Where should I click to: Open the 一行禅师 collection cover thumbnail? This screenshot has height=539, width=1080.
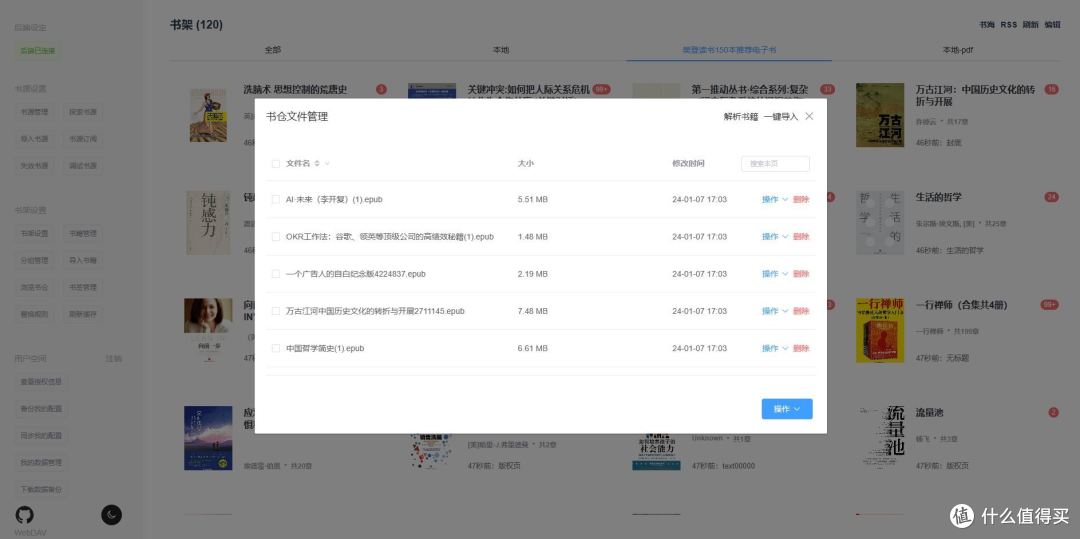880,330
